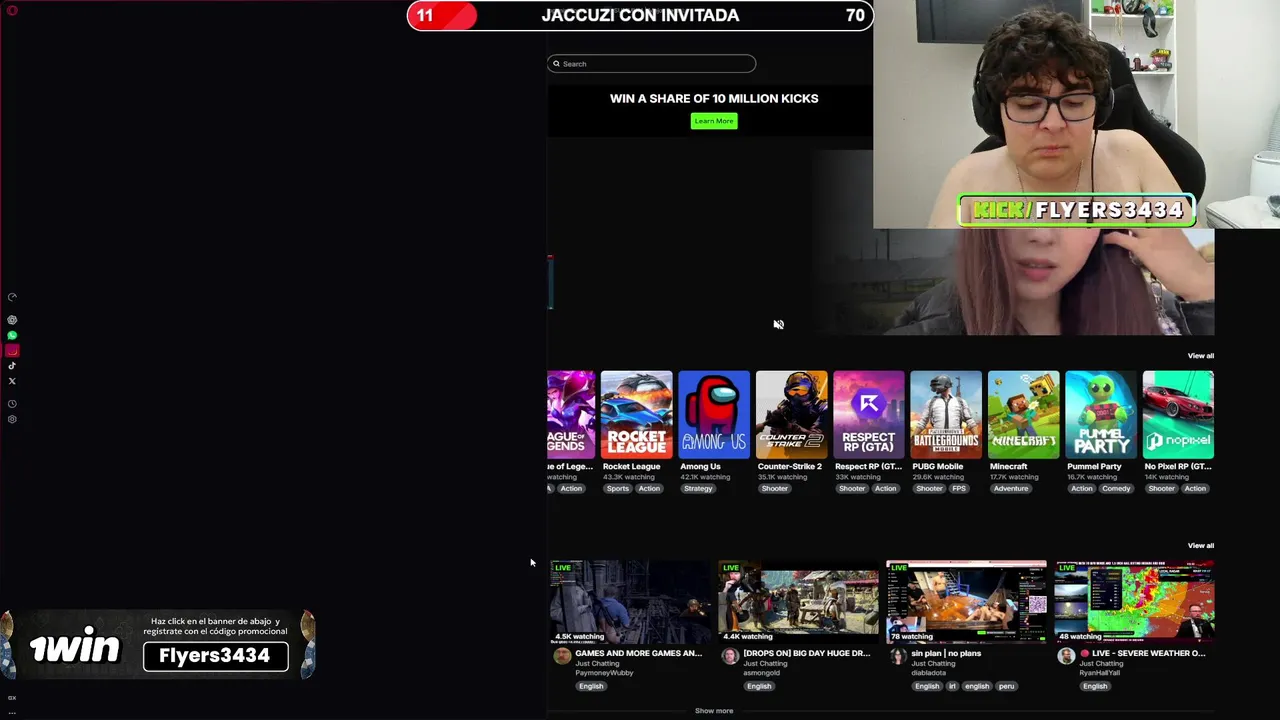Select the Adventure tag under Minecraft

click(x=1011, y=489)
